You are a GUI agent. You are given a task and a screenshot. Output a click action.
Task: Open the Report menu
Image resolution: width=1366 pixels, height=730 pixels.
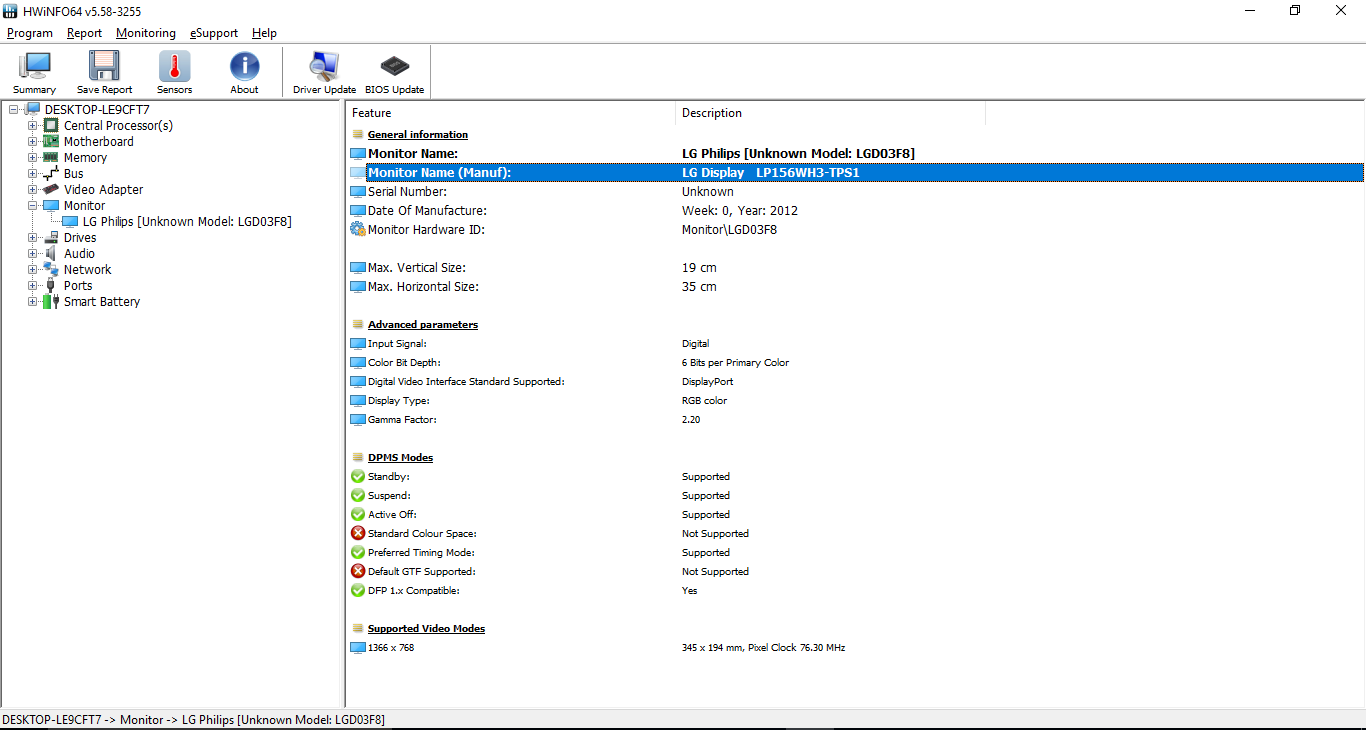85,33
